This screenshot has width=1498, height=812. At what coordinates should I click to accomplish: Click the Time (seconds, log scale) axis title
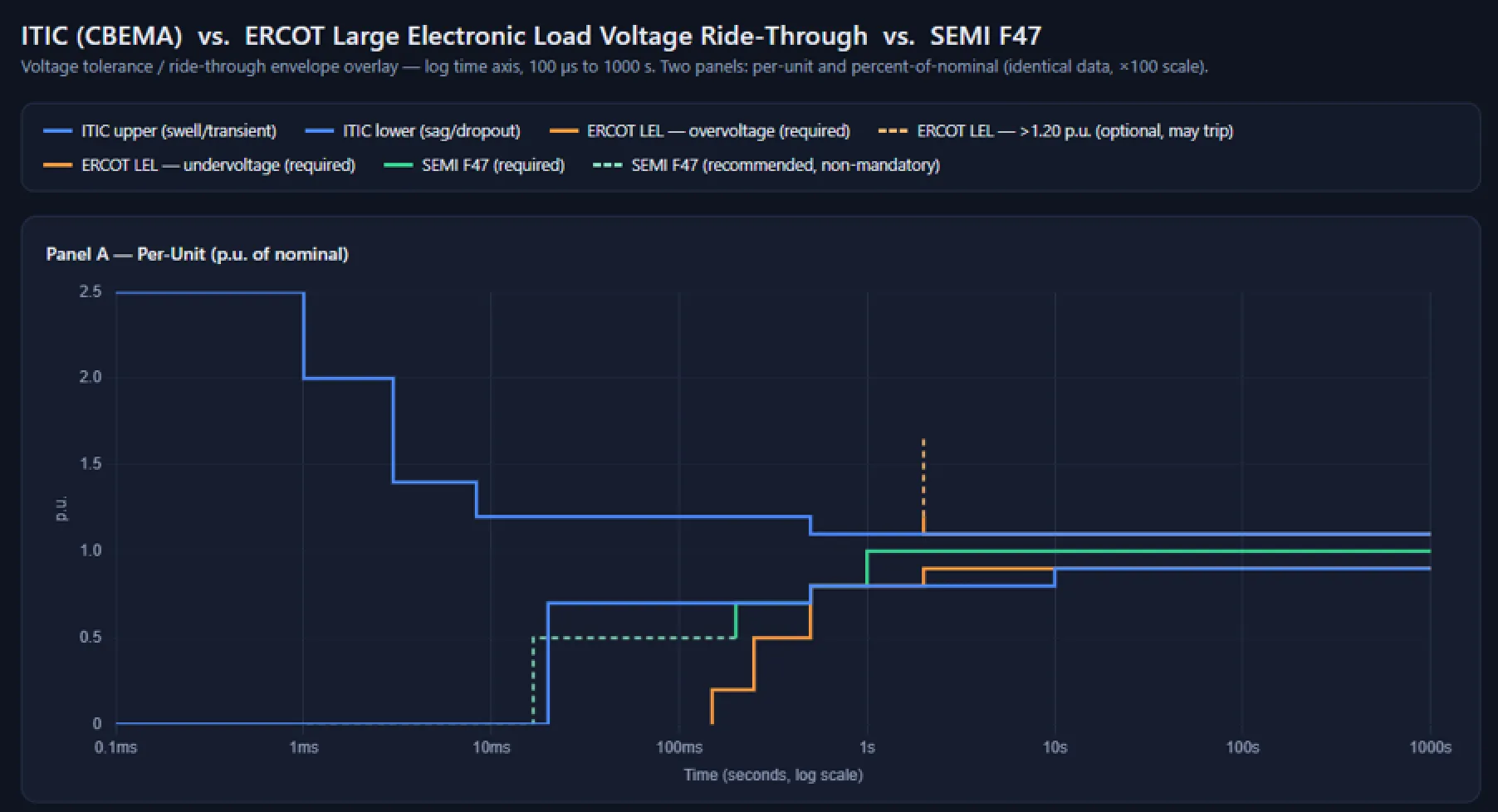click(x=773, y=775)
